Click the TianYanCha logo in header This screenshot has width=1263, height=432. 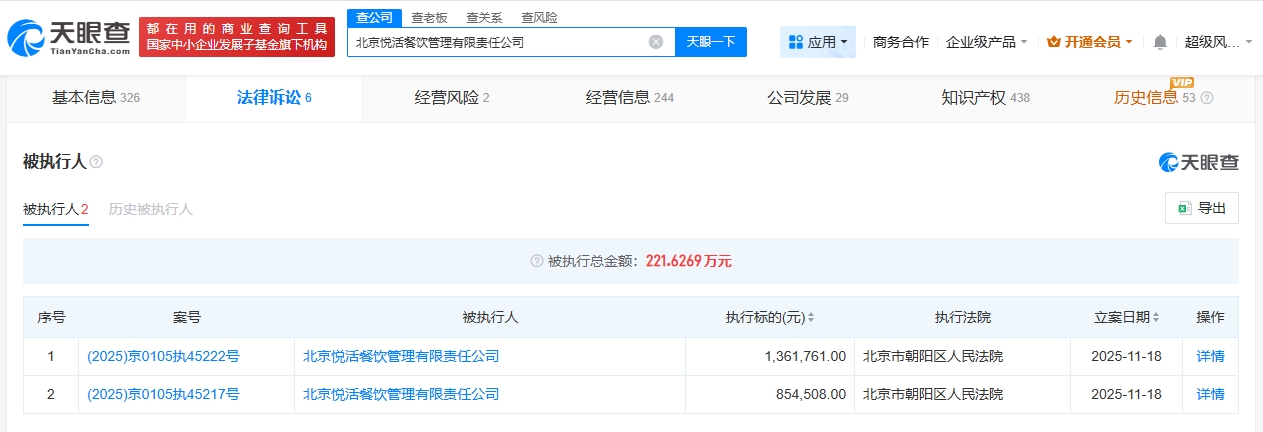pyautogui.click(x=68, y=36)
